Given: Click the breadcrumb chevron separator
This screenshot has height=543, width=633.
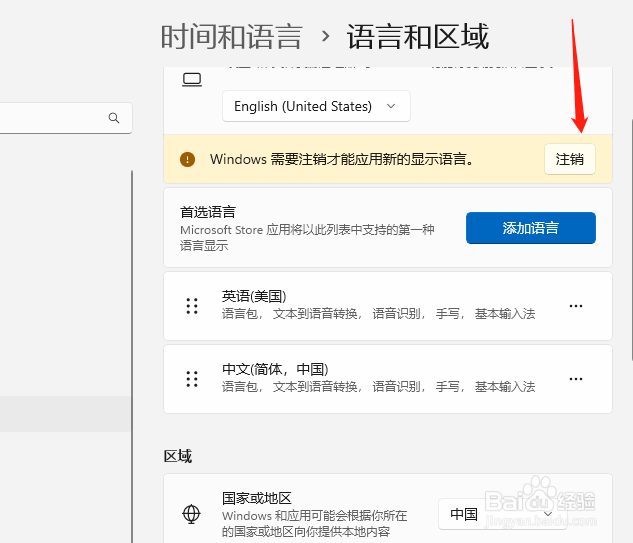Looking at the screenshot, I should coord(325,37).
